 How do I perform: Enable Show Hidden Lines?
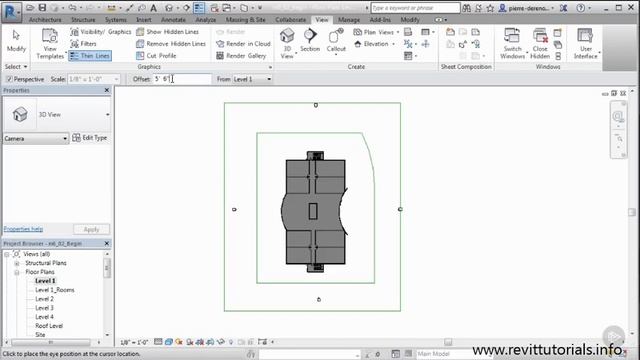point(167,32)
